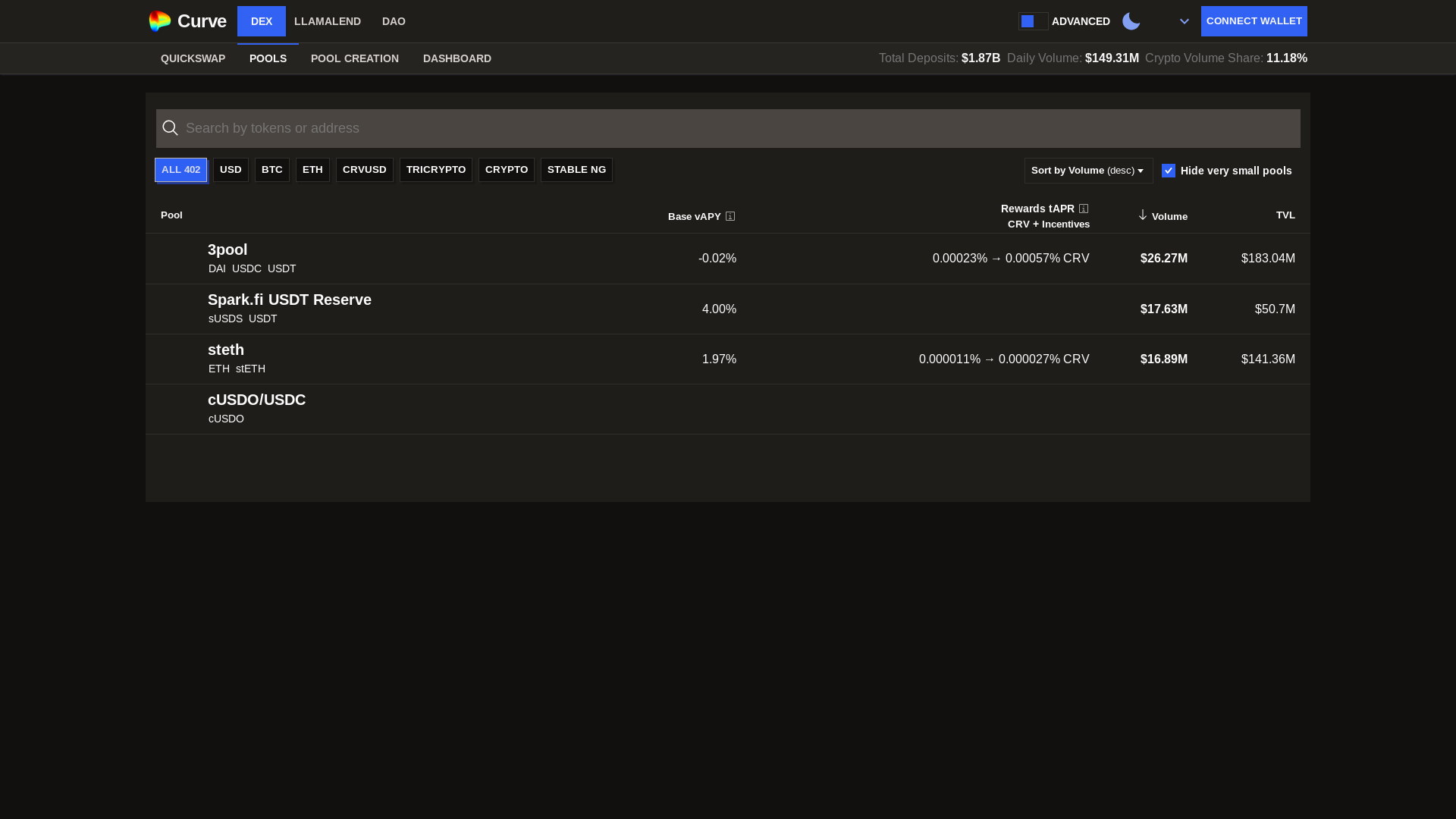This screenshot has width=1456, height=819.
Task: Select the POOLS tab
Action: pyautogui.click(x=268, y=58)
